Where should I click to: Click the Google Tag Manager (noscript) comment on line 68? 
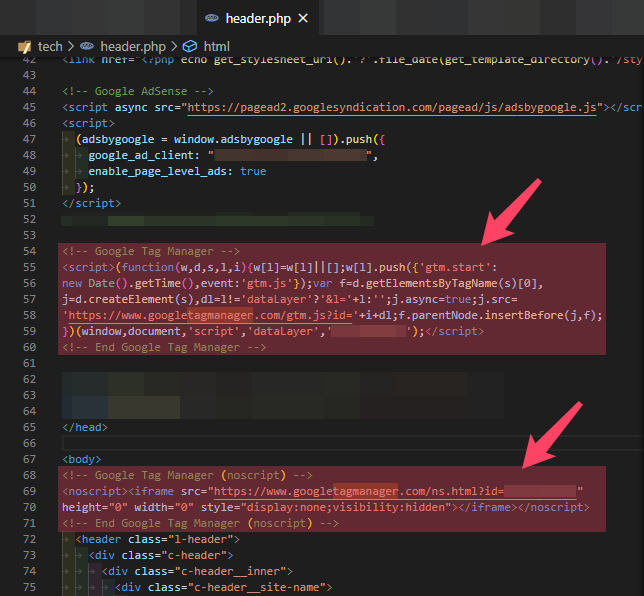click(187, 475)
